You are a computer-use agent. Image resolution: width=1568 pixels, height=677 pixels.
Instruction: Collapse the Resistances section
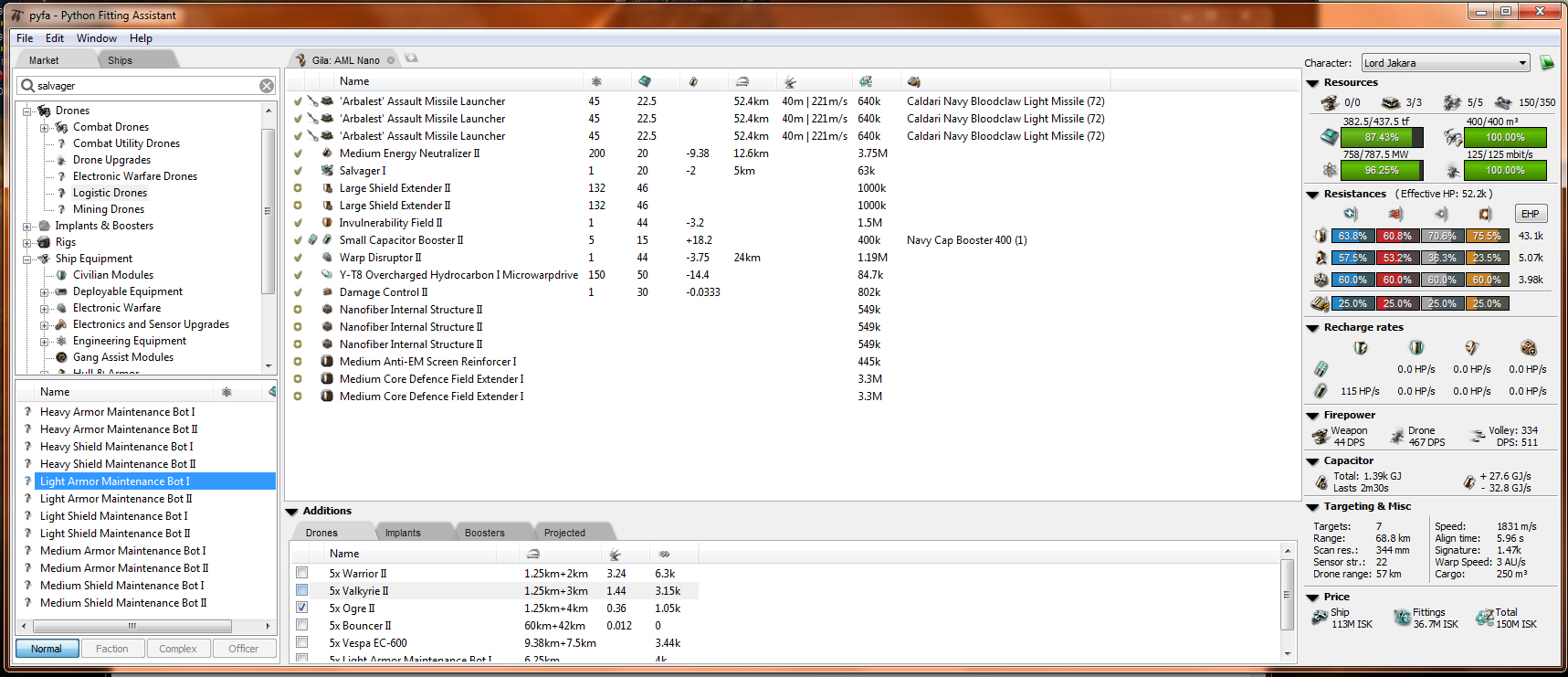pos(1313,195)
